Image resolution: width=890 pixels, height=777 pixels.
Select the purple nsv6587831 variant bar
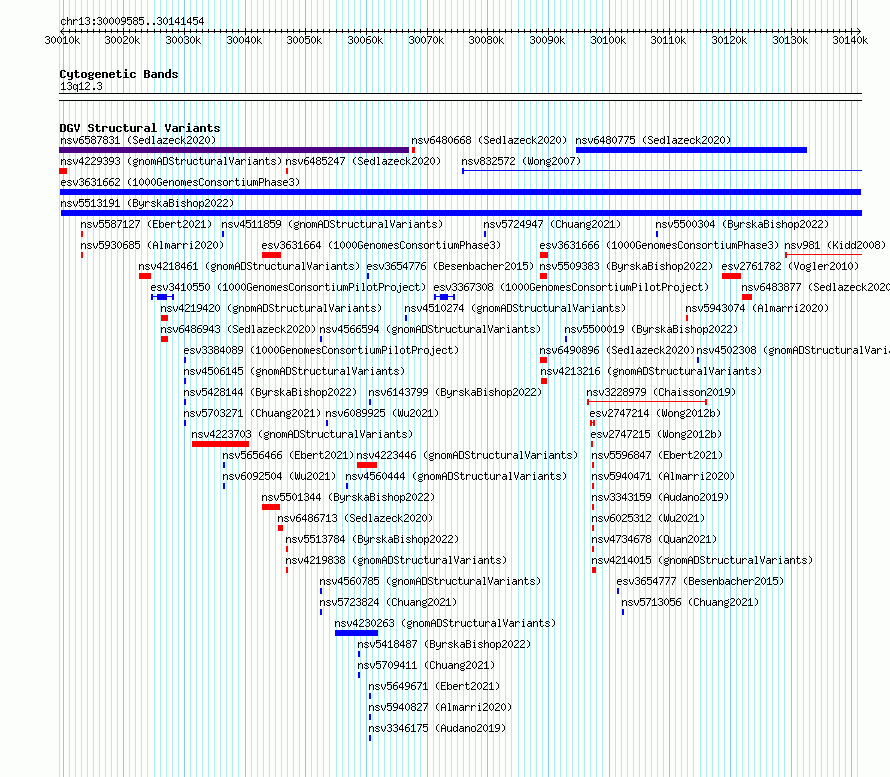tap(234, 150)
